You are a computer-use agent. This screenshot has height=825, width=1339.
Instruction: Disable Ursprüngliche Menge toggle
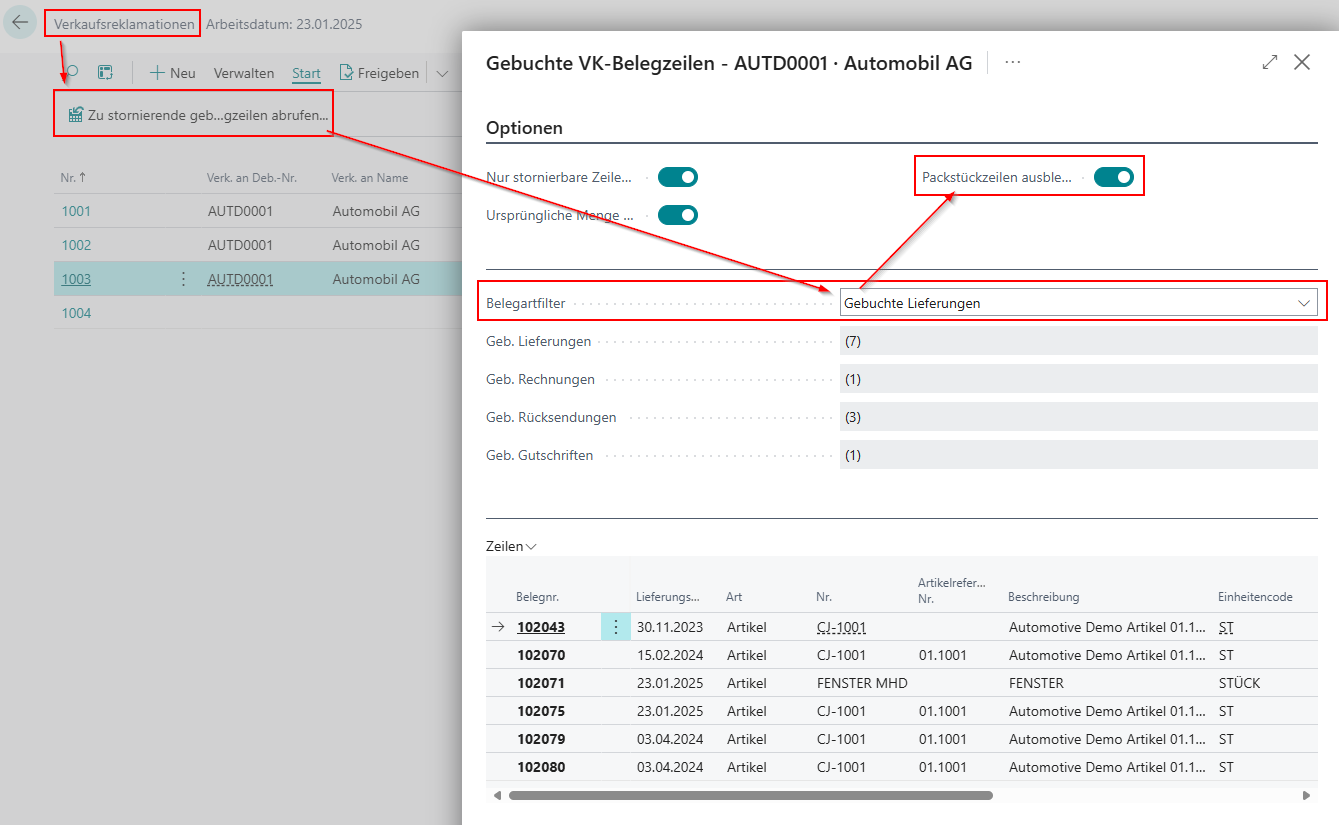pos(677,215)
